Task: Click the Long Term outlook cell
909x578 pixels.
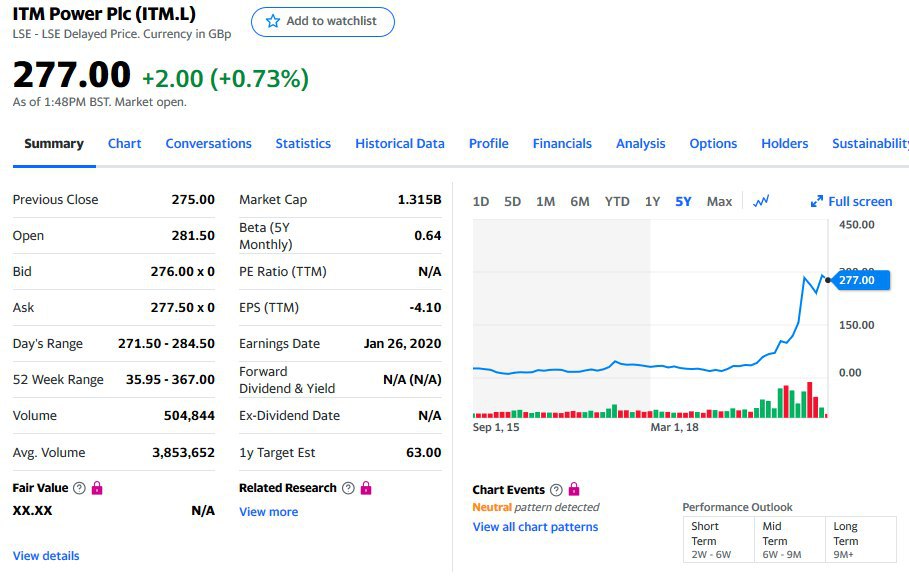Action: pyautogui.click(x=860, y=540)
